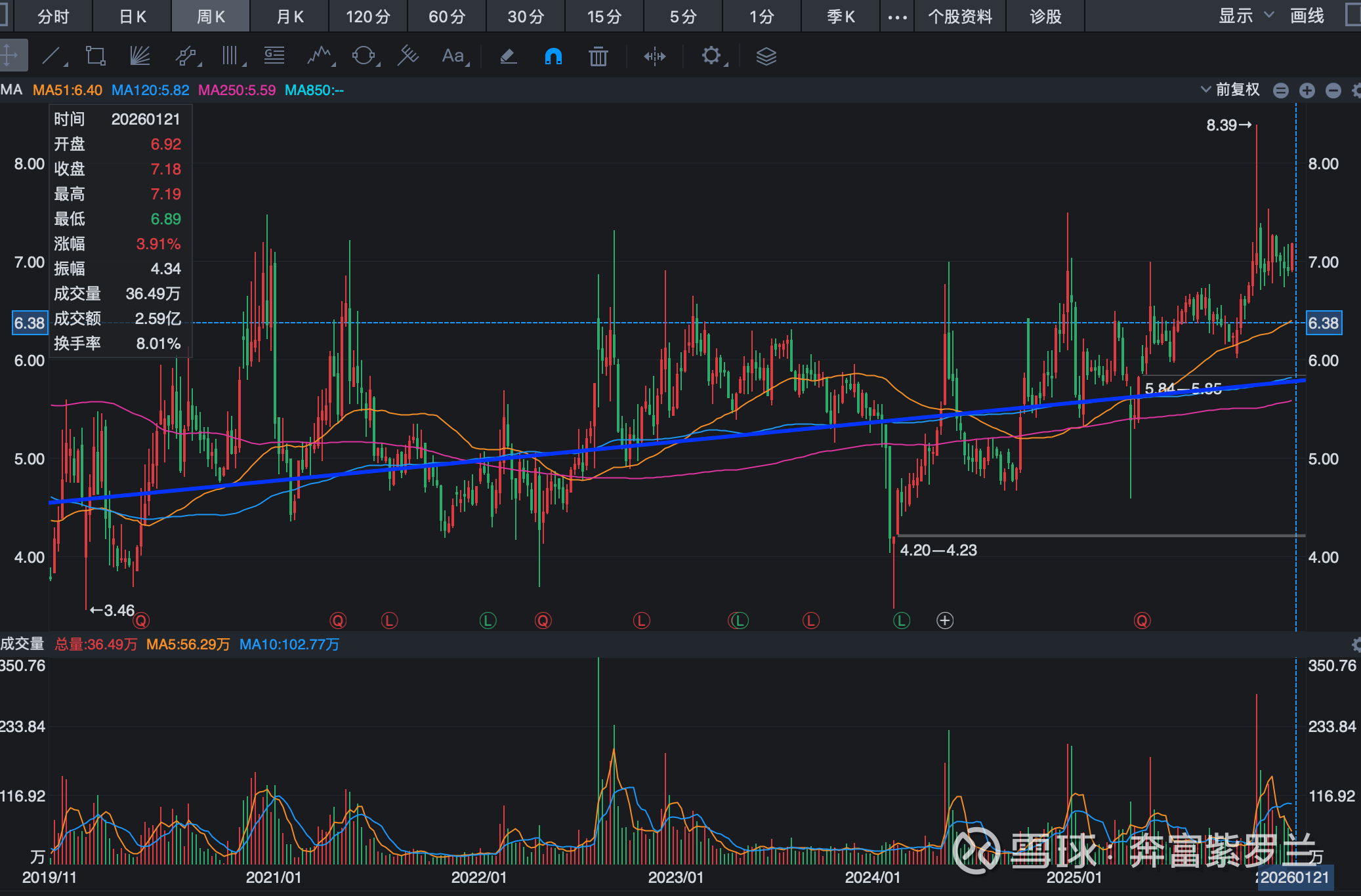This screenshot has width=1361, height=896.
Task: Click the eraser tool icon
Action: pos(509,56)
